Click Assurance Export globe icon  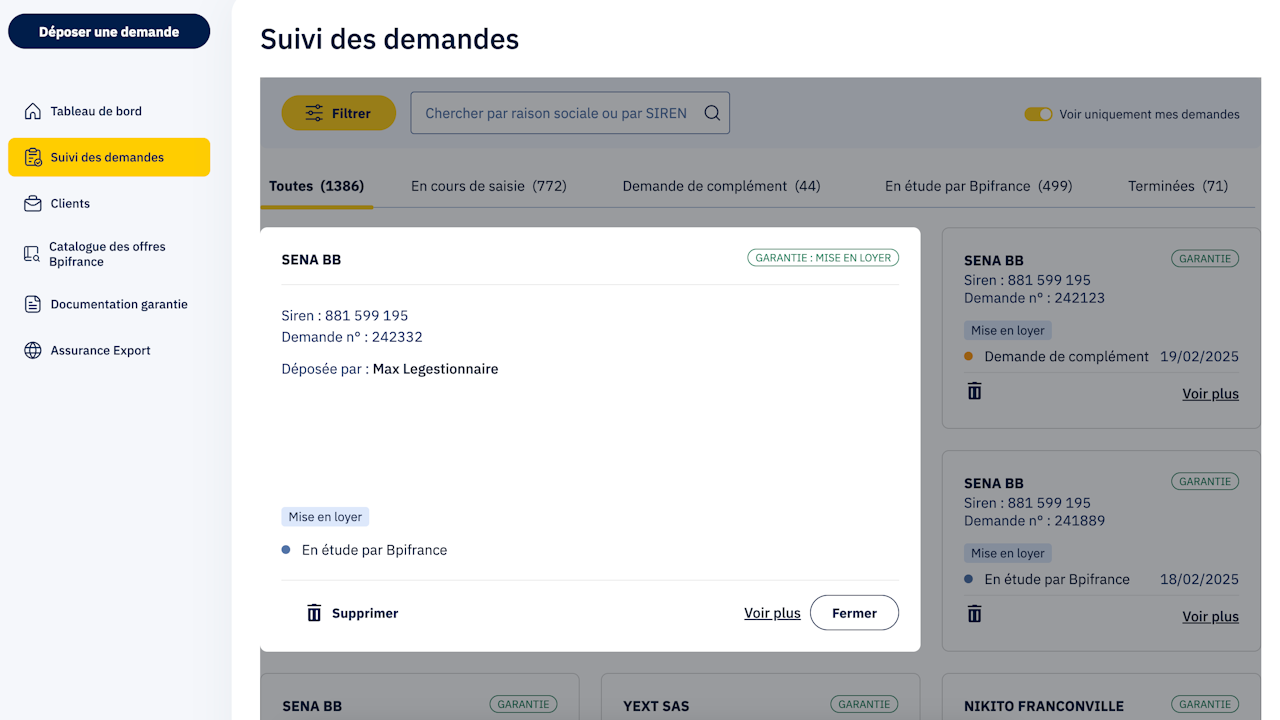tap(33, 350)
